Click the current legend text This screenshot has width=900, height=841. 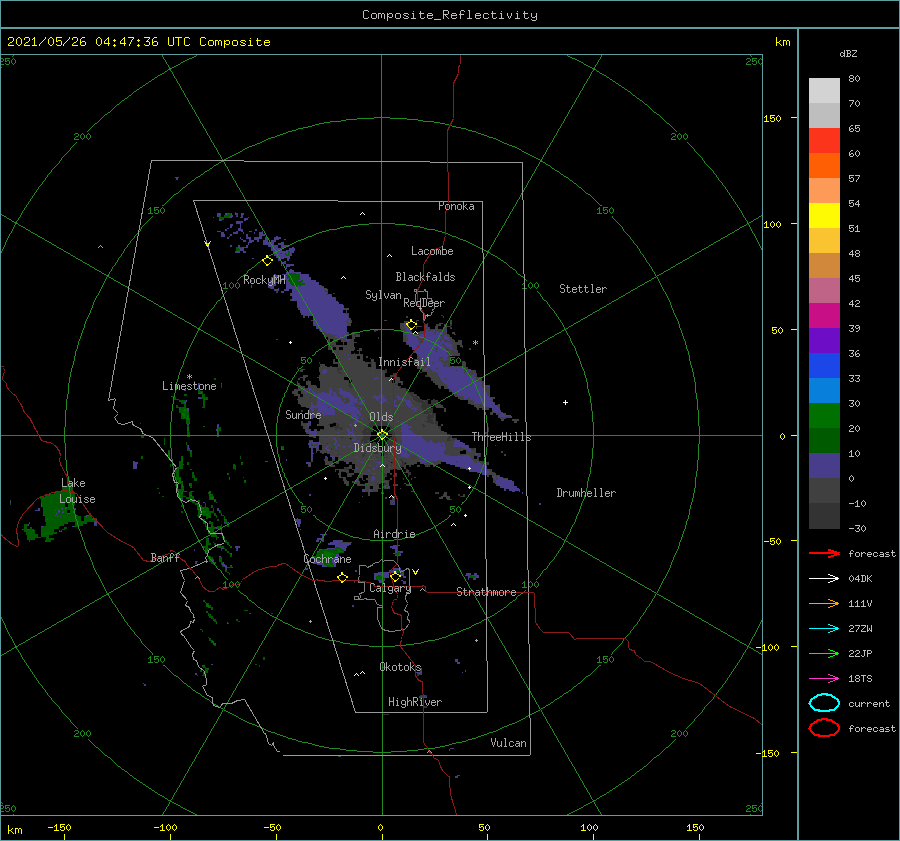(869, 704)
